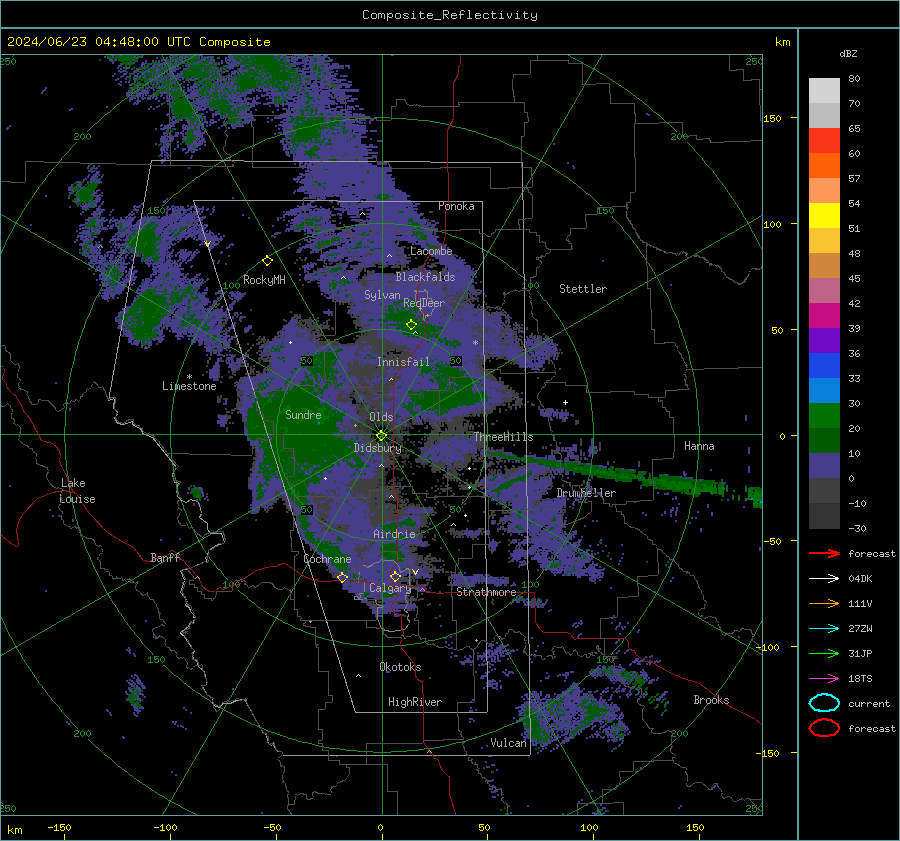Click the Sundre city label
This screenshot has height=841, width=900.
(303, 414)
